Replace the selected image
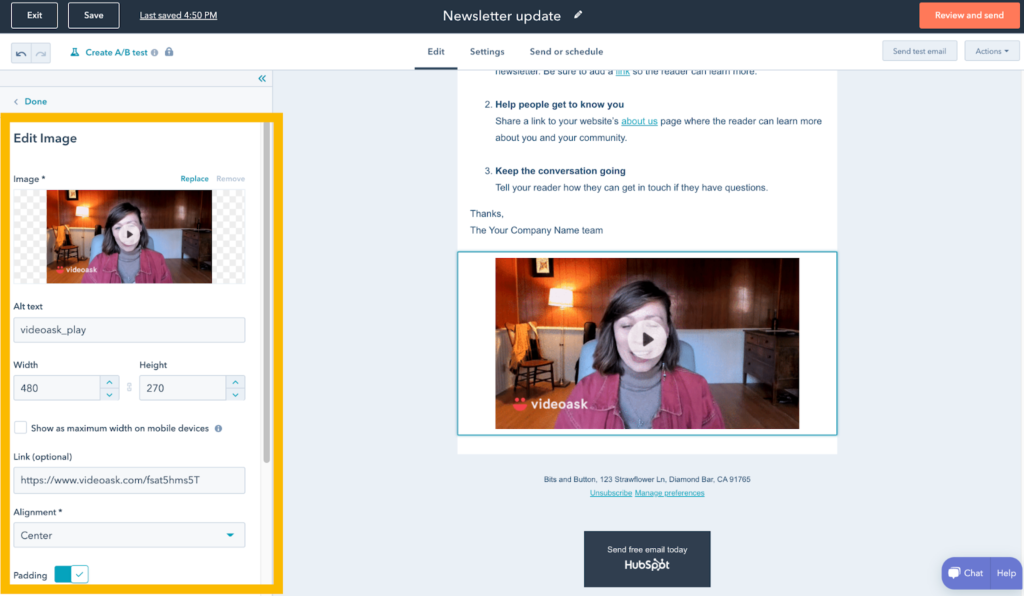This screenshot has height=596, width=1024. coord(194,179)
